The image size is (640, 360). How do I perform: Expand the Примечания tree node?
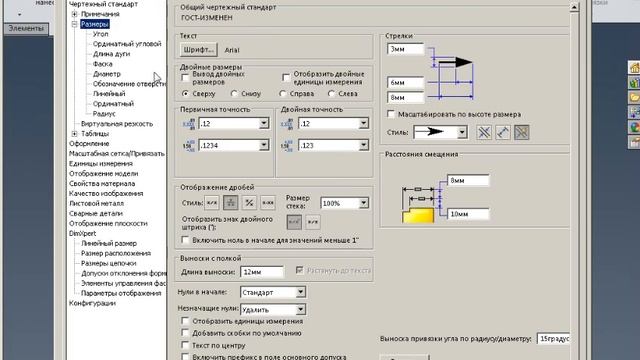pos(74,14)
